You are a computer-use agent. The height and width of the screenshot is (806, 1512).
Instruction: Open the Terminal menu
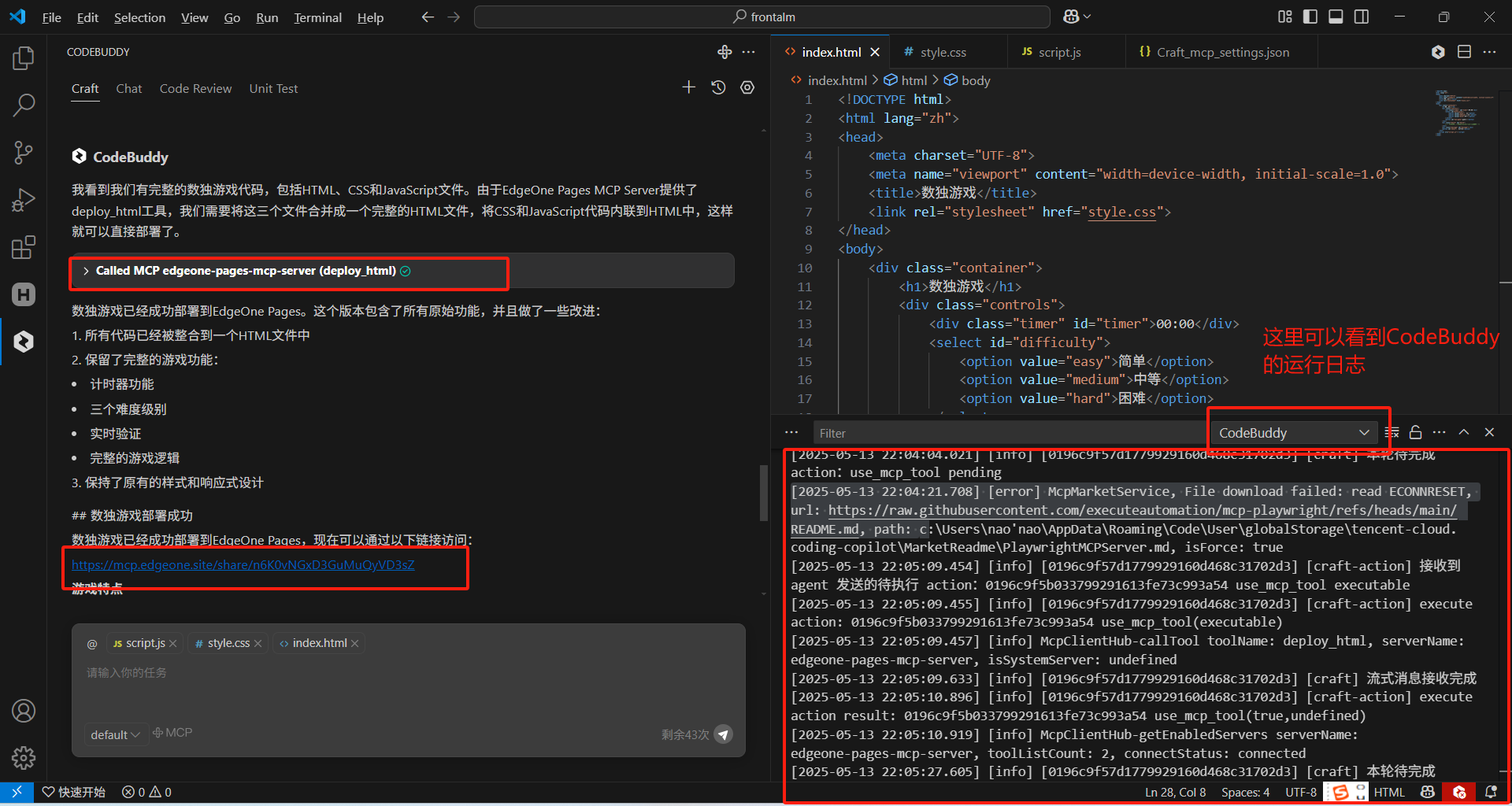click(317, 17)
